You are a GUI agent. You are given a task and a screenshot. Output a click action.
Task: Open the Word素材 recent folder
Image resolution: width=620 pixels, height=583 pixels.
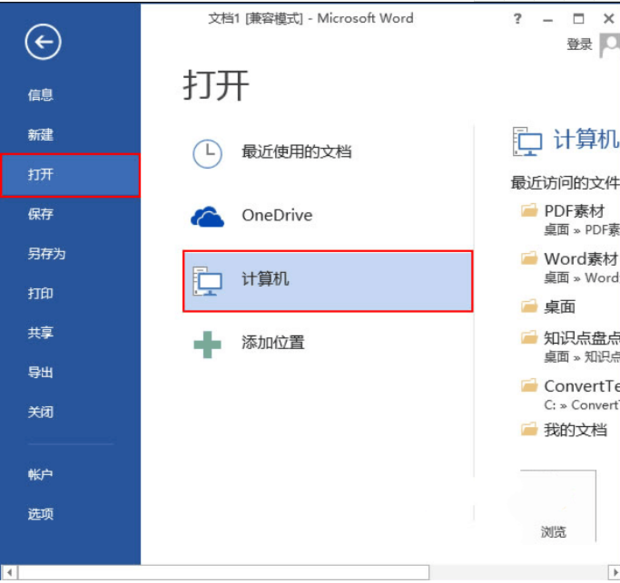[x=581, y=259]
